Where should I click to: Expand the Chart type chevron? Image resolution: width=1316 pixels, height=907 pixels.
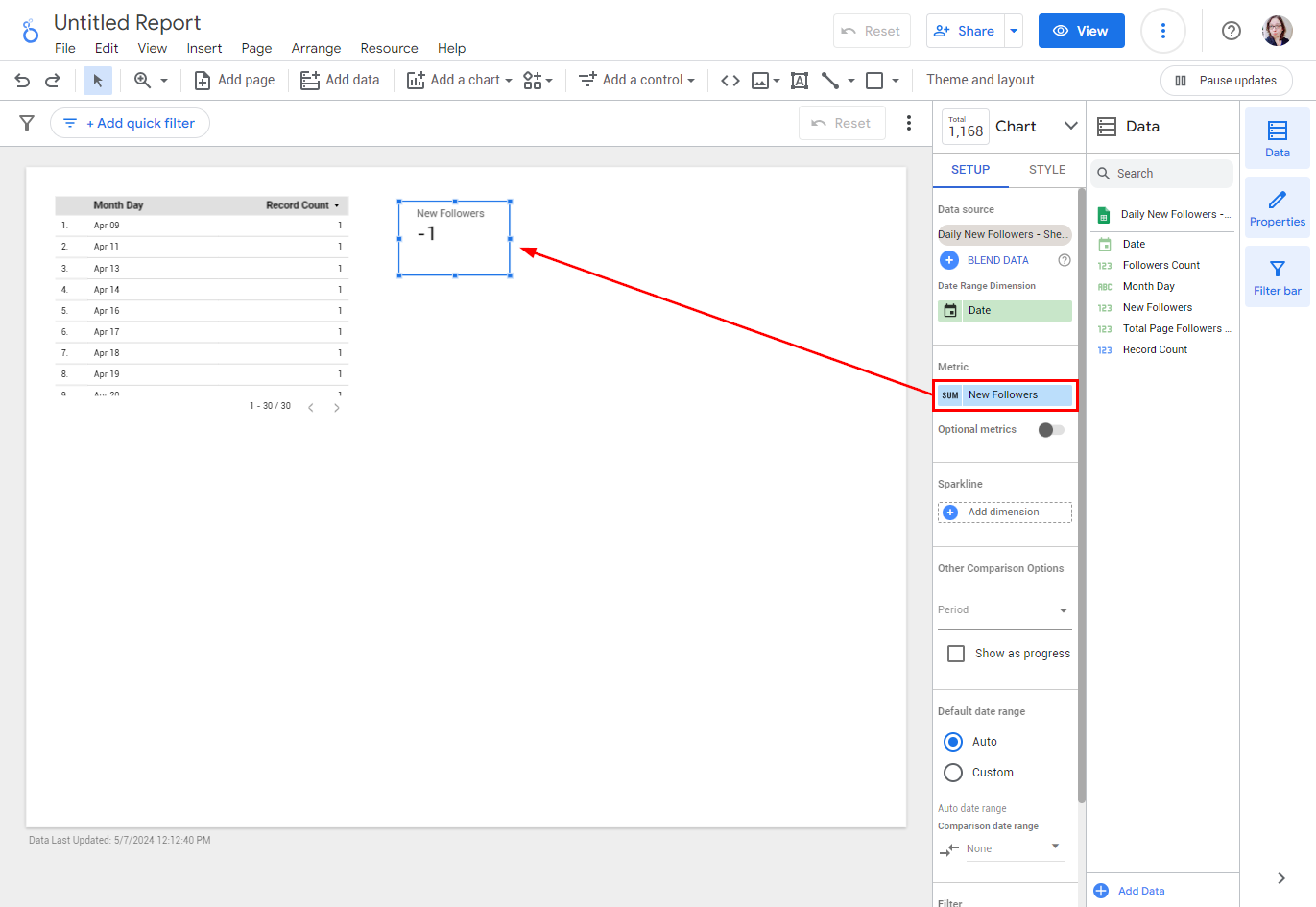1070,126
